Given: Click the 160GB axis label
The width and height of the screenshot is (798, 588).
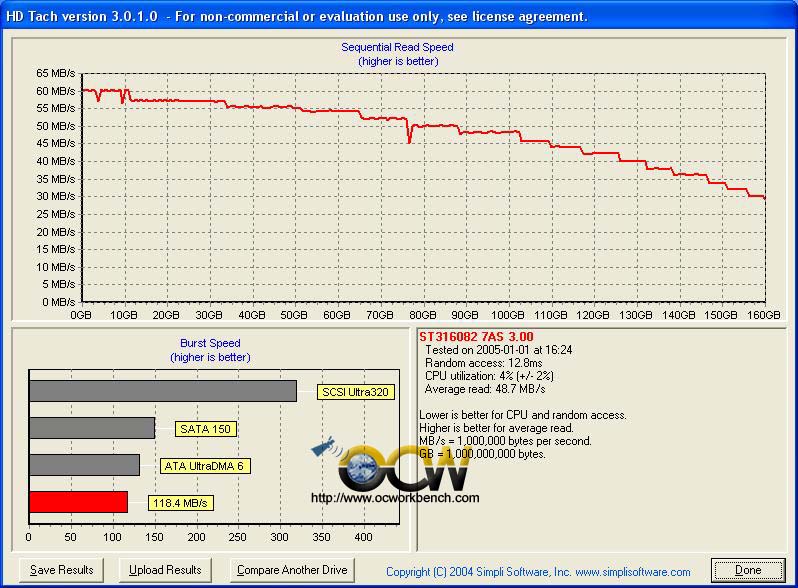Looking at the screenshot, I should click(763, 315).
